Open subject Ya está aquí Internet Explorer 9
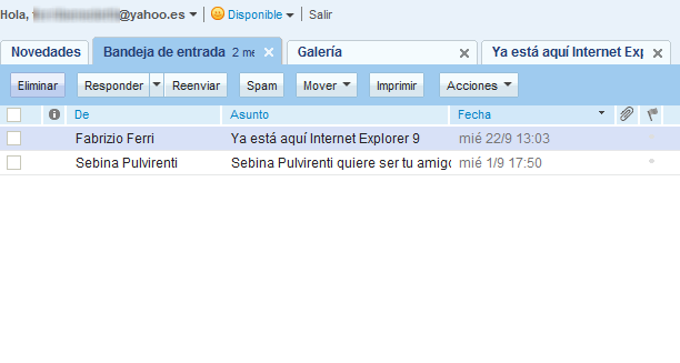Screen dimensions: 680x363 pos(325,138)
